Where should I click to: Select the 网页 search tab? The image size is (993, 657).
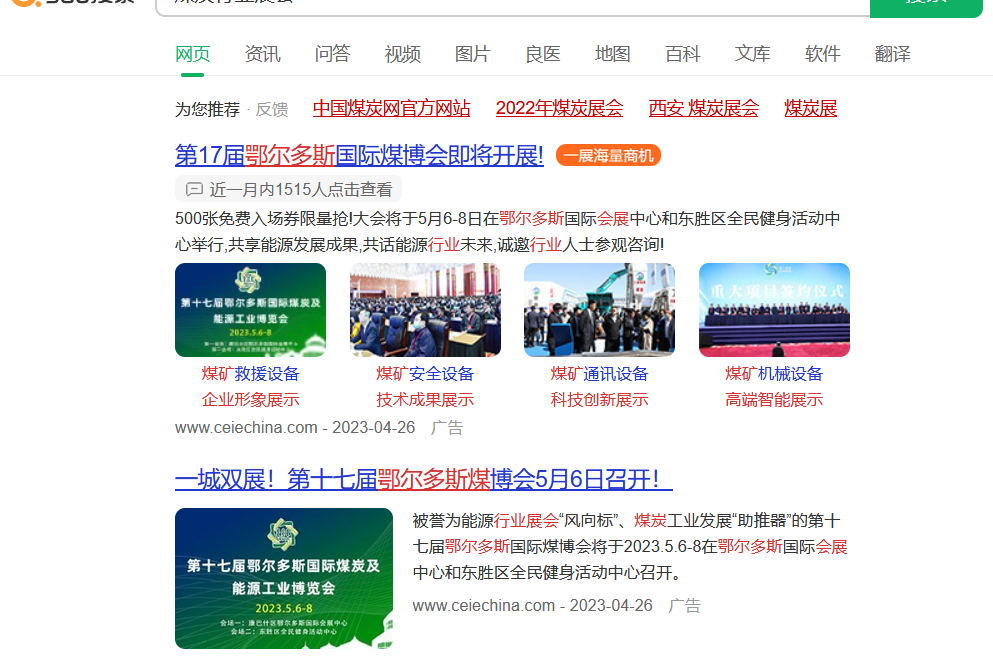[x=193, y=54]
